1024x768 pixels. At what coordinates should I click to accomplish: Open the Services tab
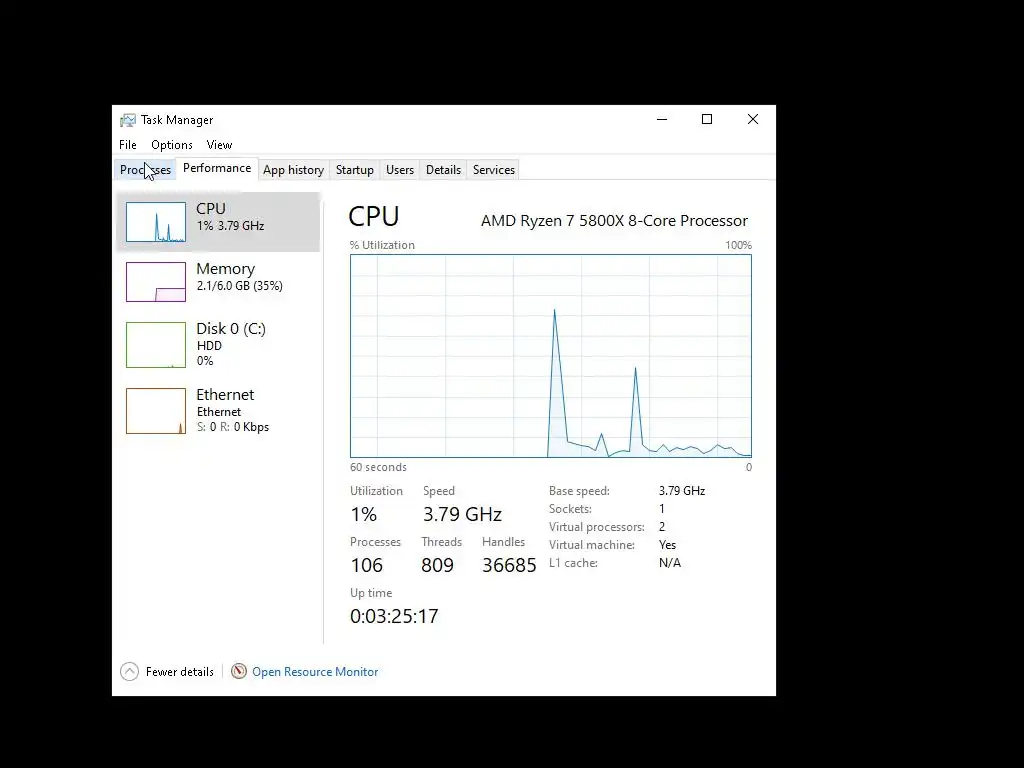pyautogui.click(x=494, y=170)
